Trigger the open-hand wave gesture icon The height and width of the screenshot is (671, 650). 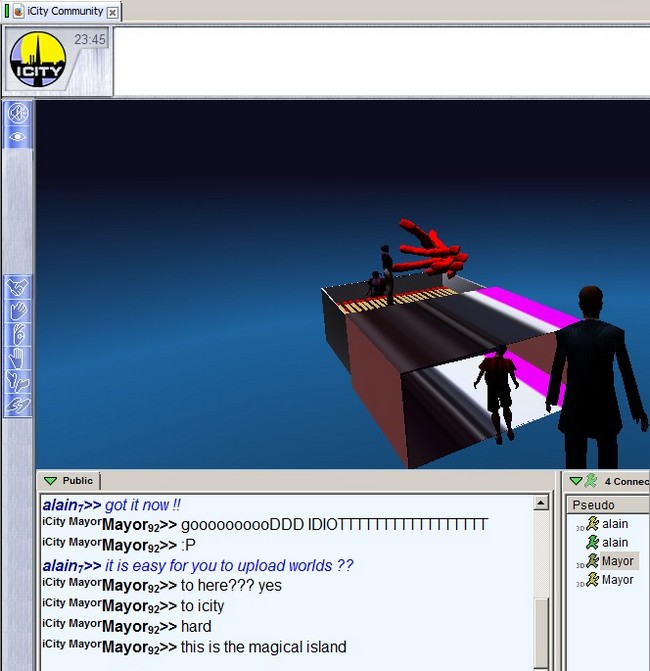[18, 311]
